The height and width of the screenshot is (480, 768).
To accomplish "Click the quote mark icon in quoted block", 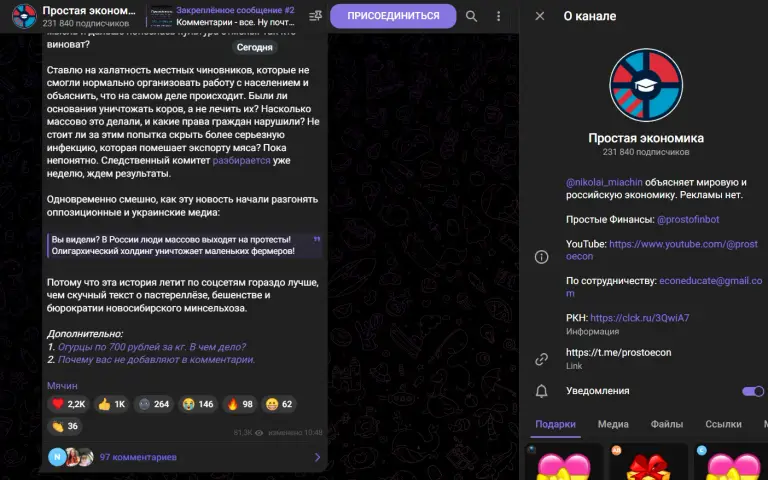I will point(316,239).
